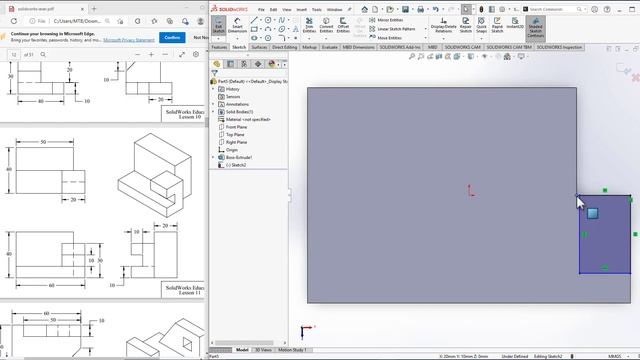
Task: Switch to the Features tab
Action: point(219,47)
